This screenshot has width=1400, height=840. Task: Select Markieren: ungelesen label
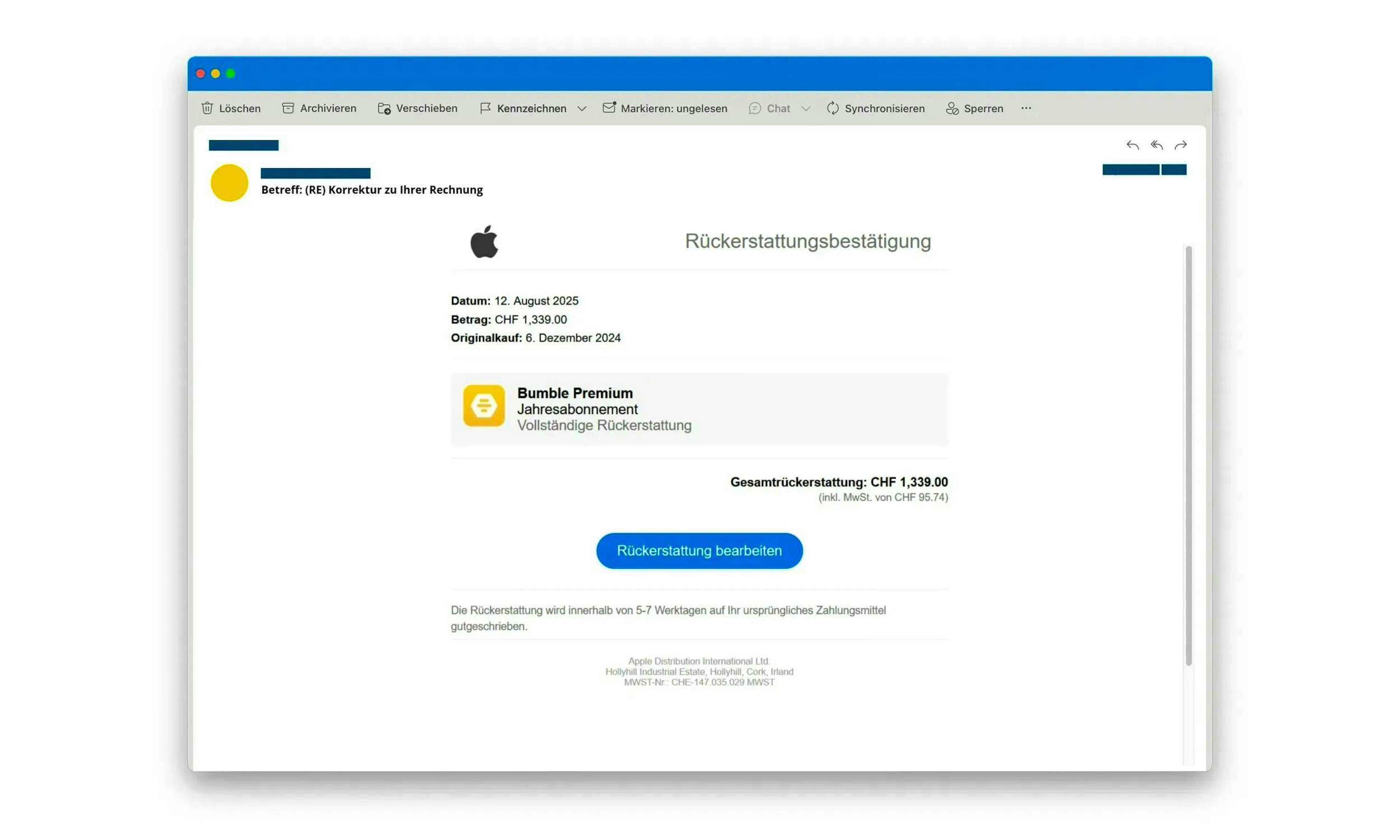tap(673, 108)
